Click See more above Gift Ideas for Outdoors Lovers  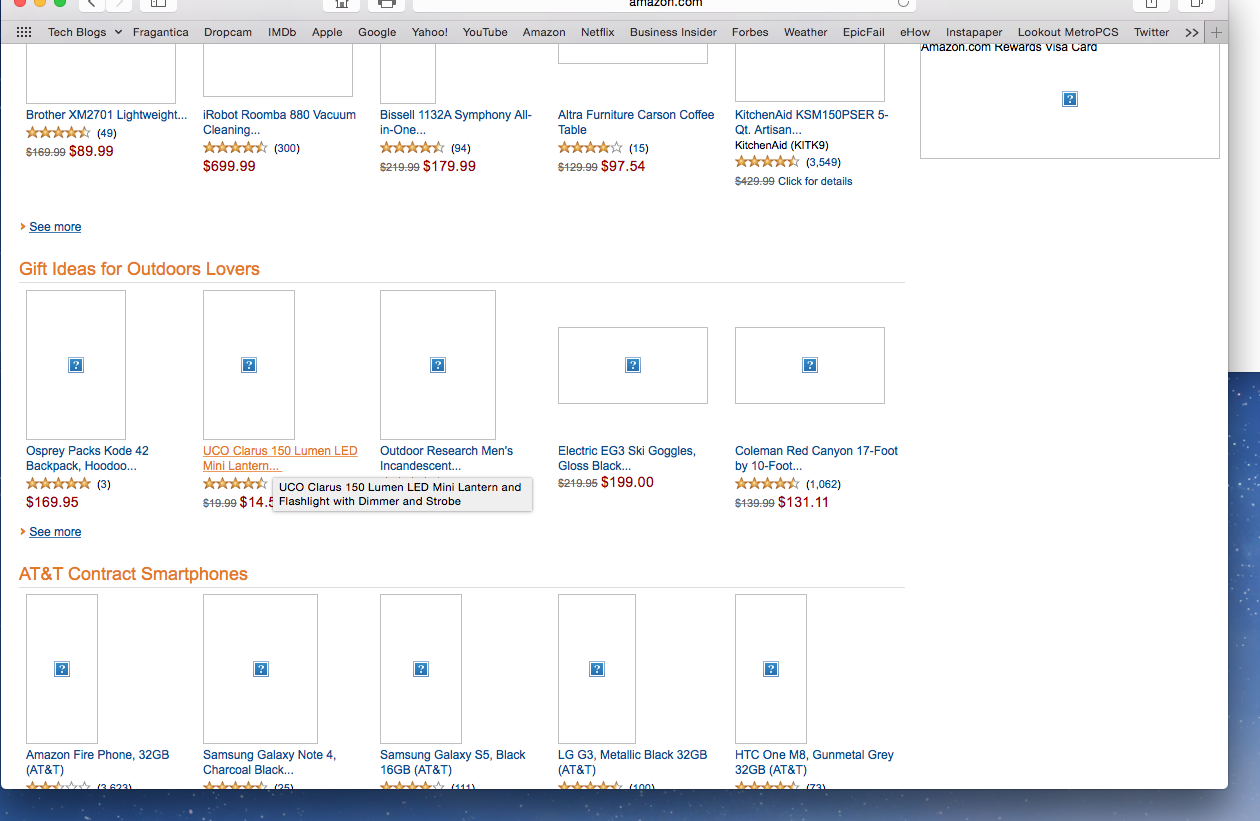tap(55, 227)
